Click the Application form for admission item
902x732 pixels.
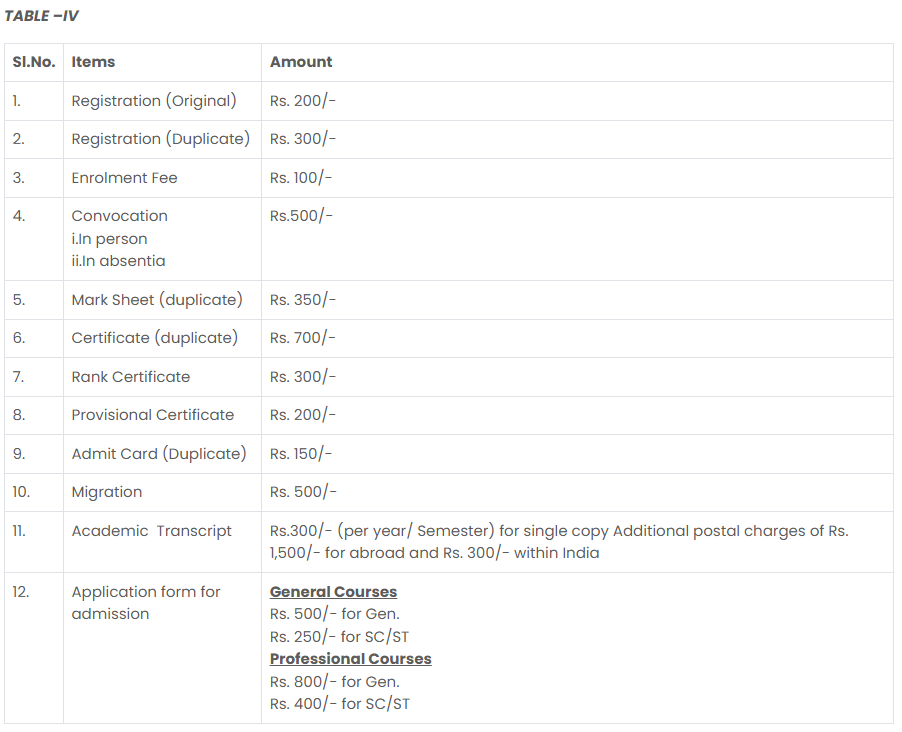(146, 602)
